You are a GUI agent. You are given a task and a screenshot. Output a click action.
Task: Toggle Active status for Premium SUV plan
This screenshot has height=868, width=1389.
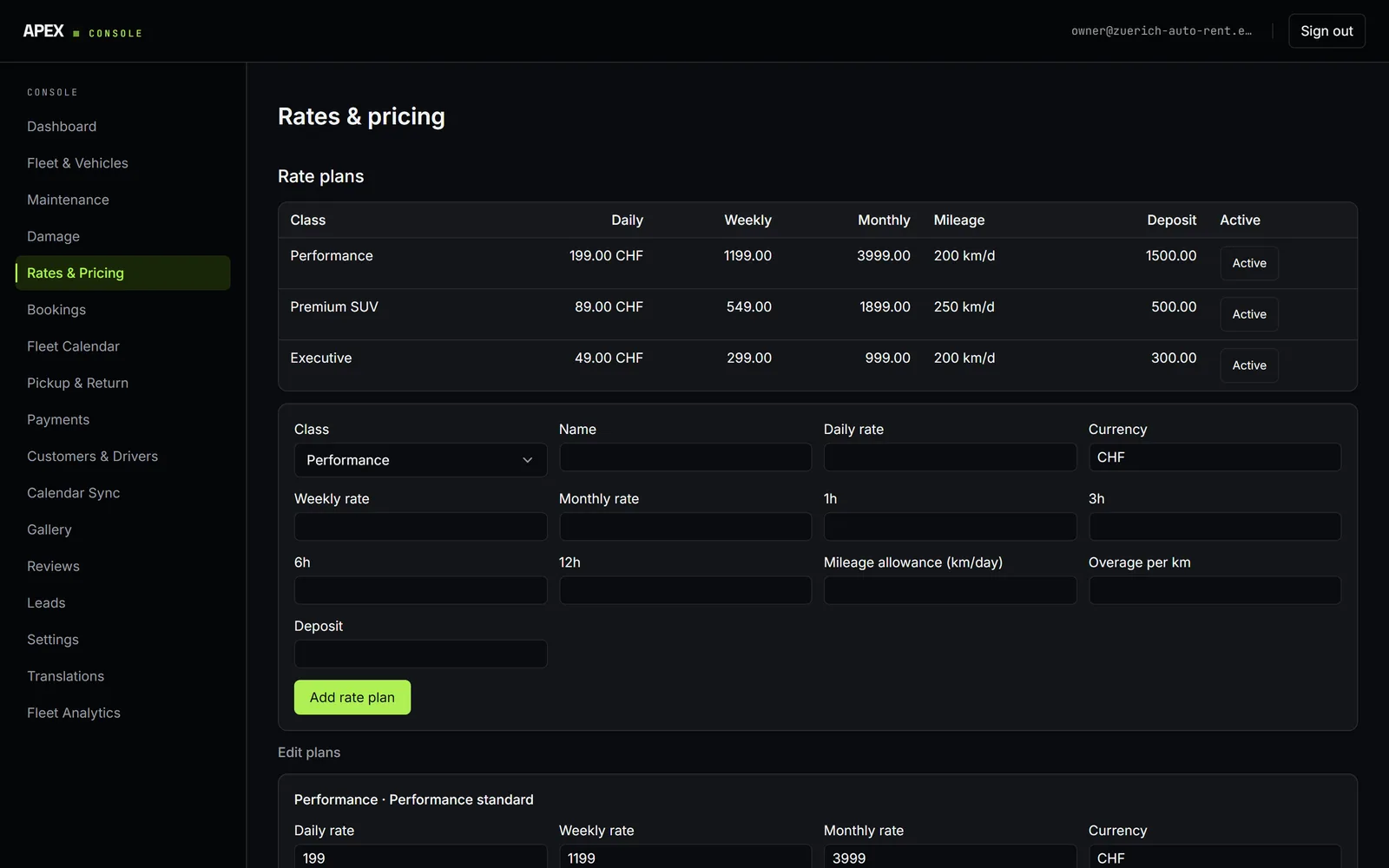pos(1249,314)
